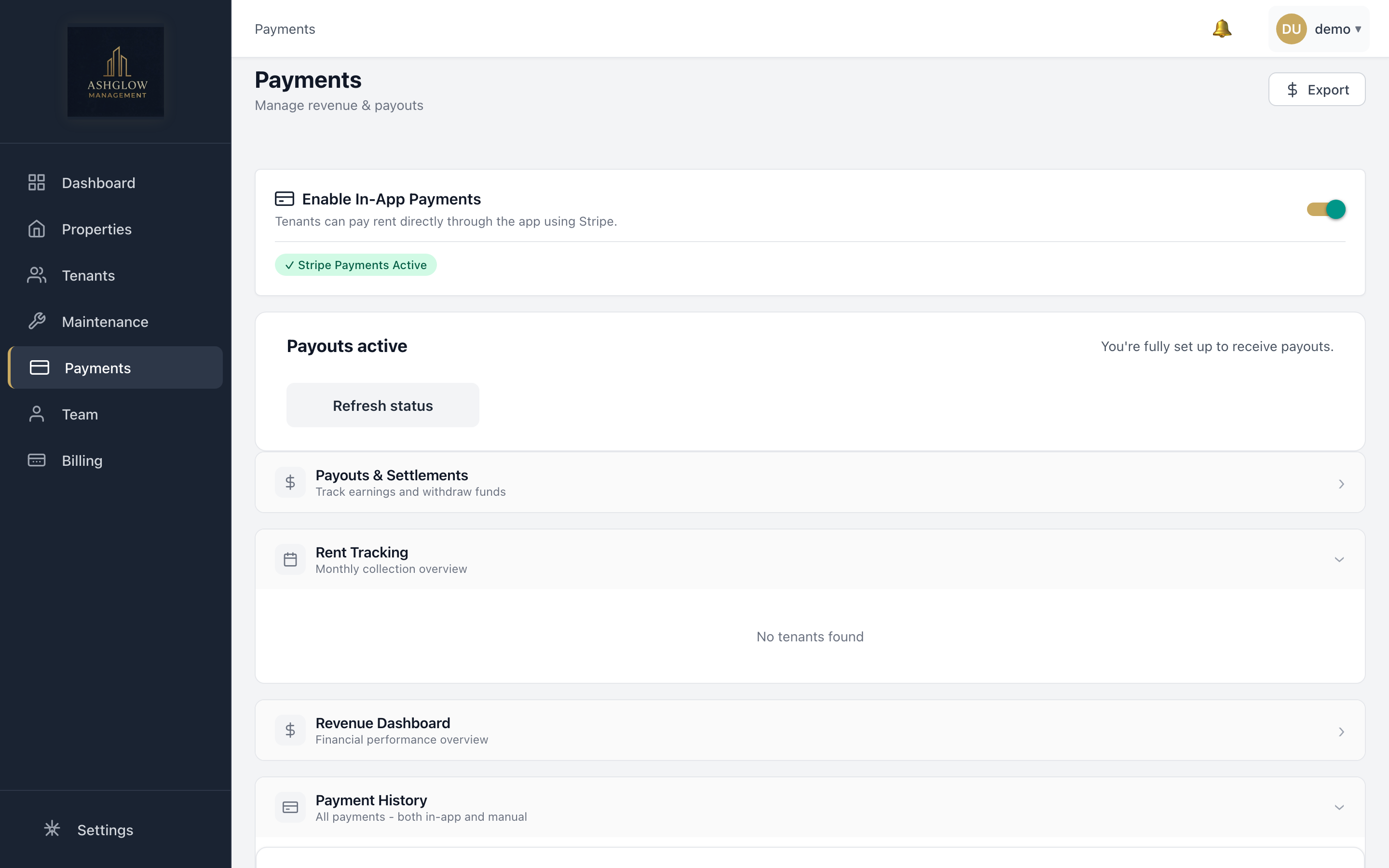The width and height of the screenshot is (1389, 868).
Task: Click Refresh status button
Action: click(383, 405)
